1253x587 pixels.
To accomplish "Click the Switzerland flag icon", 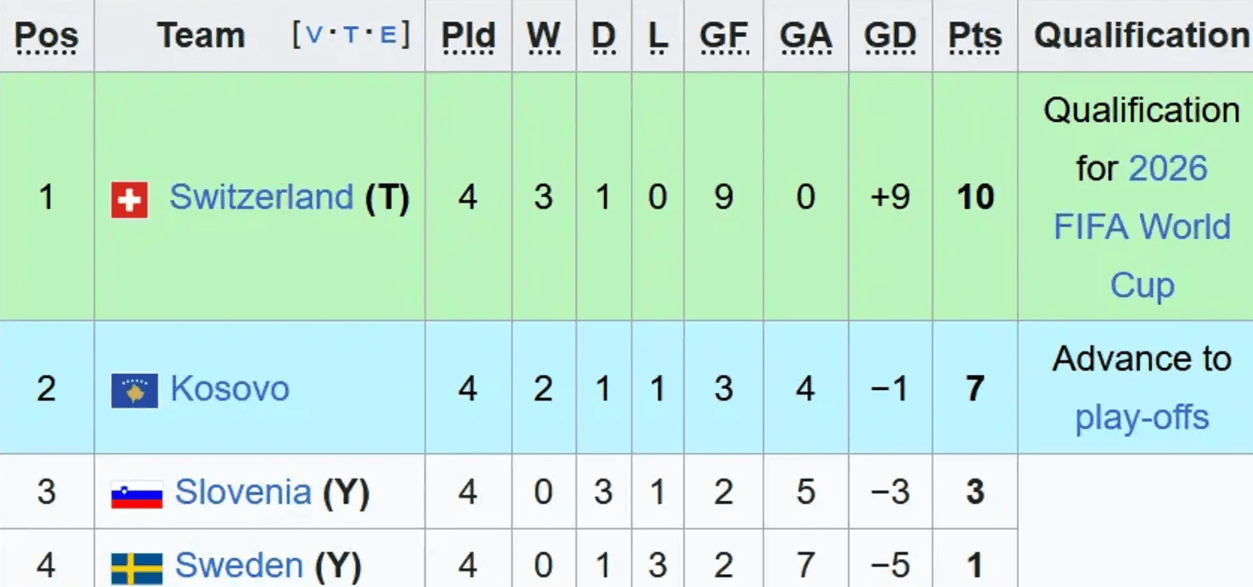I will 129,201.
